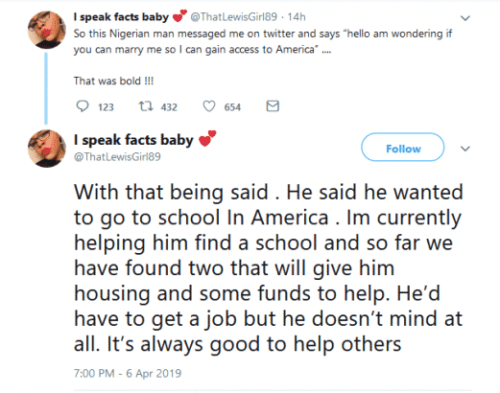Screen dimensions: 500x393
Task: Click large display name in second tweet
Action: tap(134, 140)
